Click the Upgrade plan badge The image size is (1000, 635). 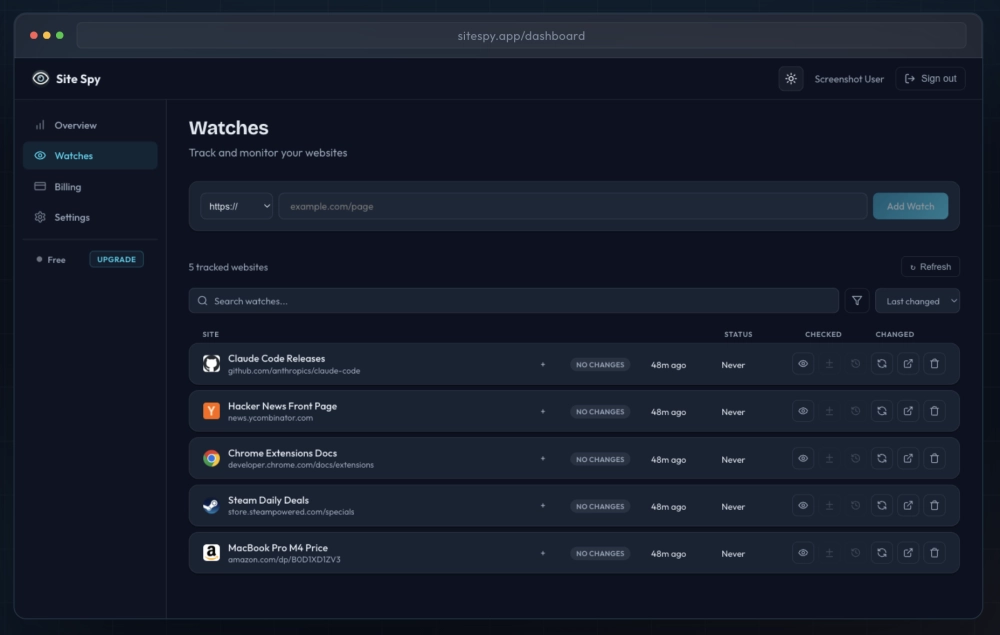(x=116, y=259)
